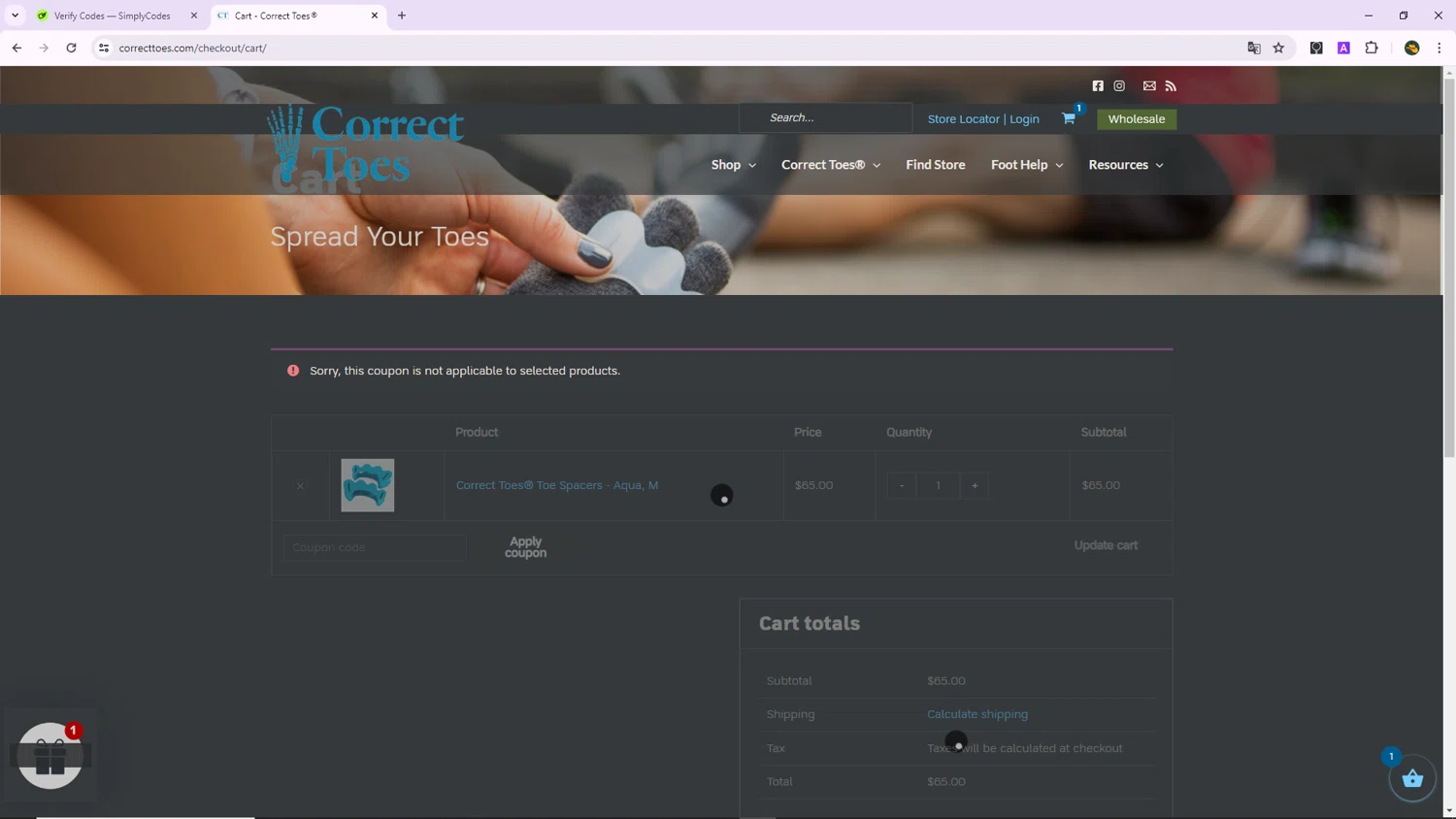Open the Chrome three-dot menu
Viewport: 1456px width, 819px height.
coord(1439,48)
